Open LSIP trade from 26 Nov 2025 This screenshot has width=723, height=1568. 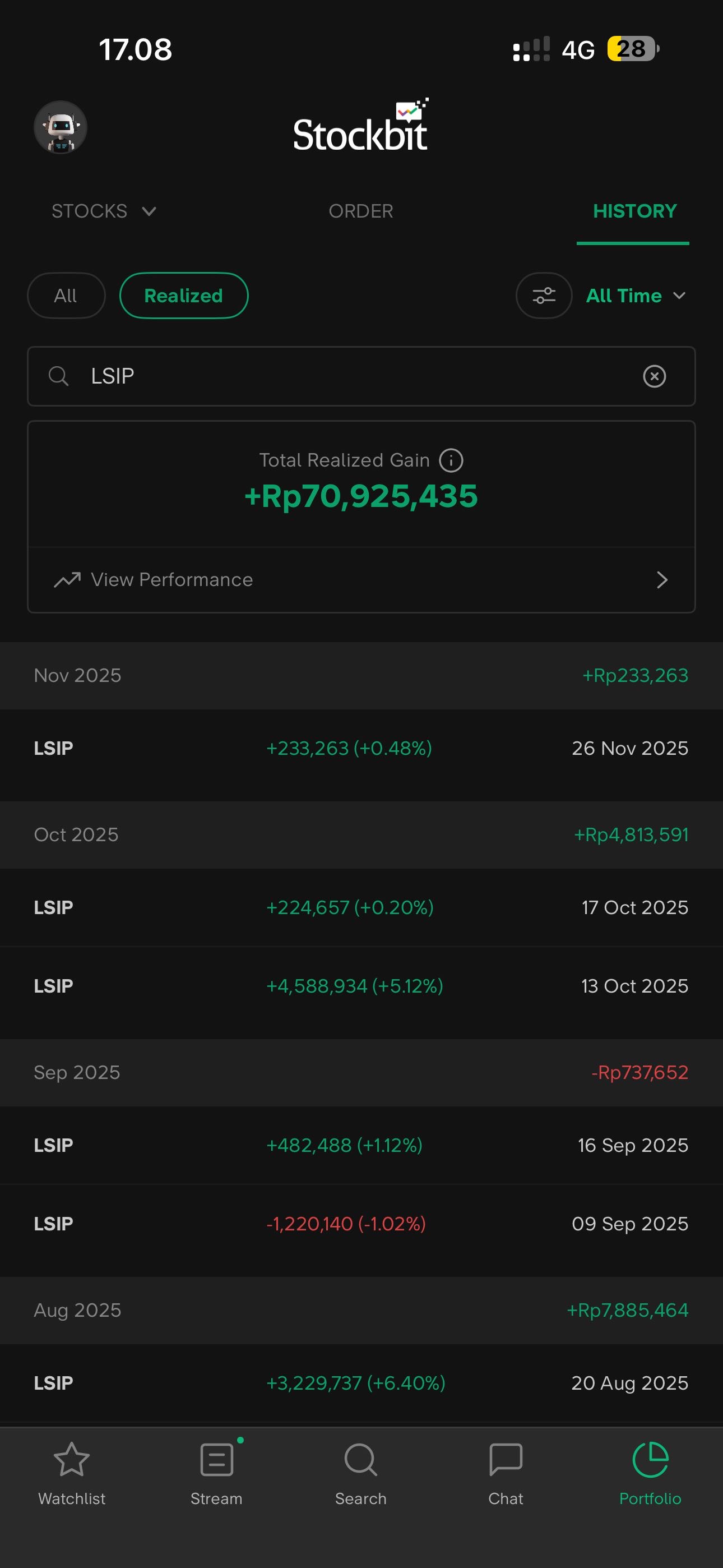[x=361, y=748]
